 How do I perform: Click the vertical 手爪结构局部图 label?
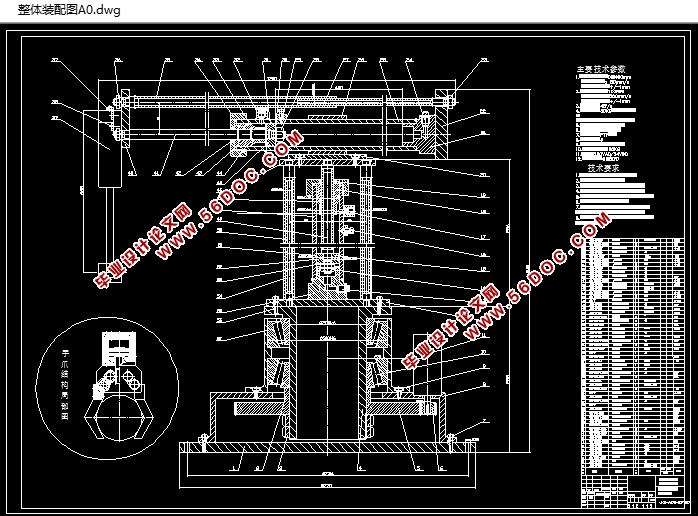(x=65, y=385)
